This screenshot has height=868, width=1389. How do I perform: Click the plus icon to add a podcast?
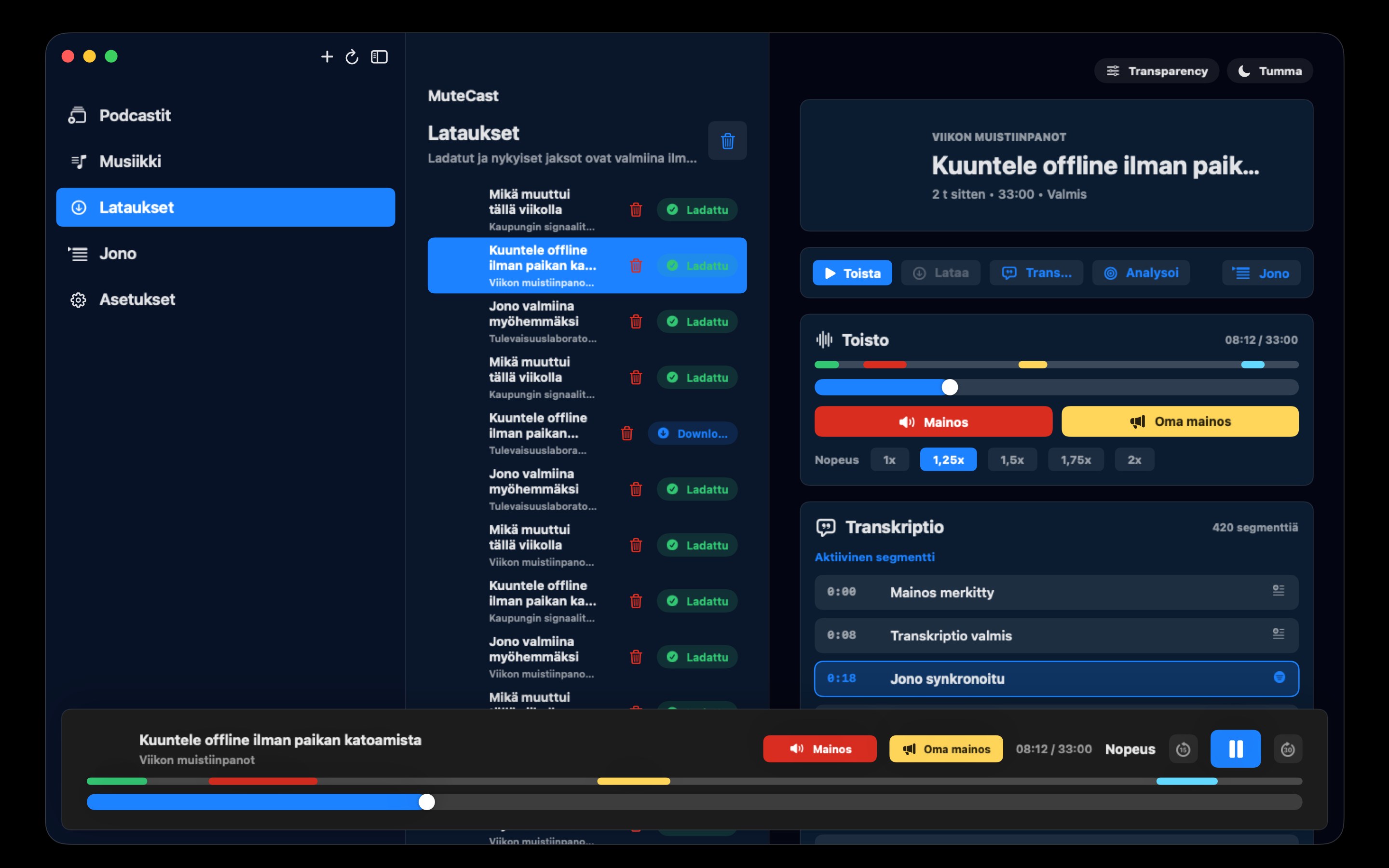(x=327, y=56)
